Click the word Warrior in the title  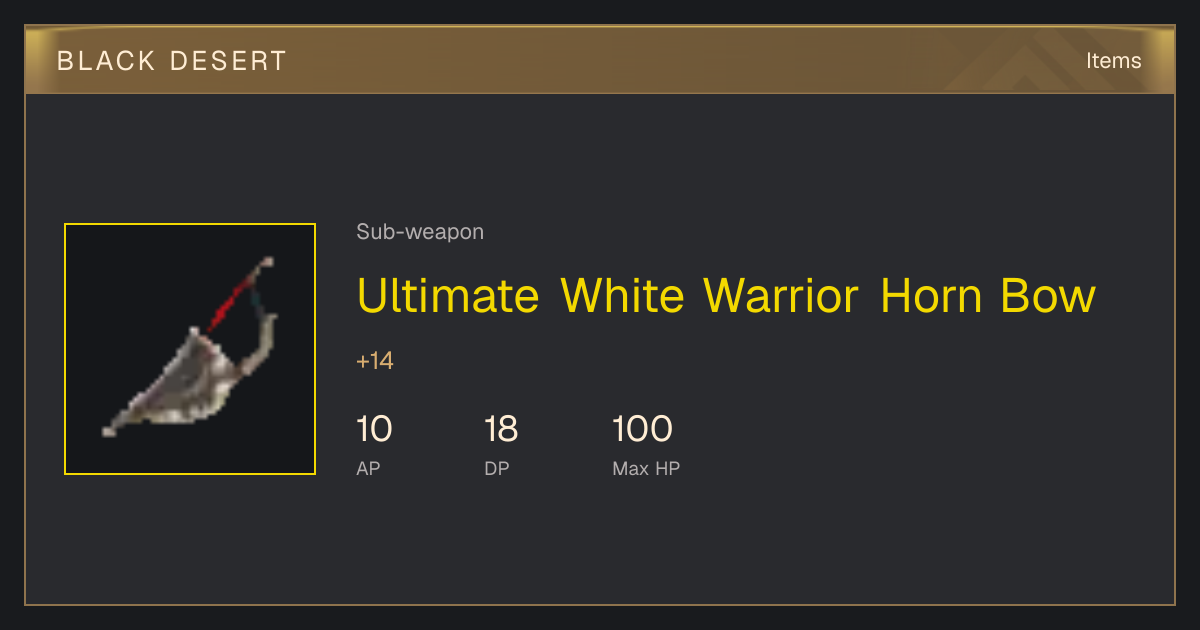coord(781,296)
